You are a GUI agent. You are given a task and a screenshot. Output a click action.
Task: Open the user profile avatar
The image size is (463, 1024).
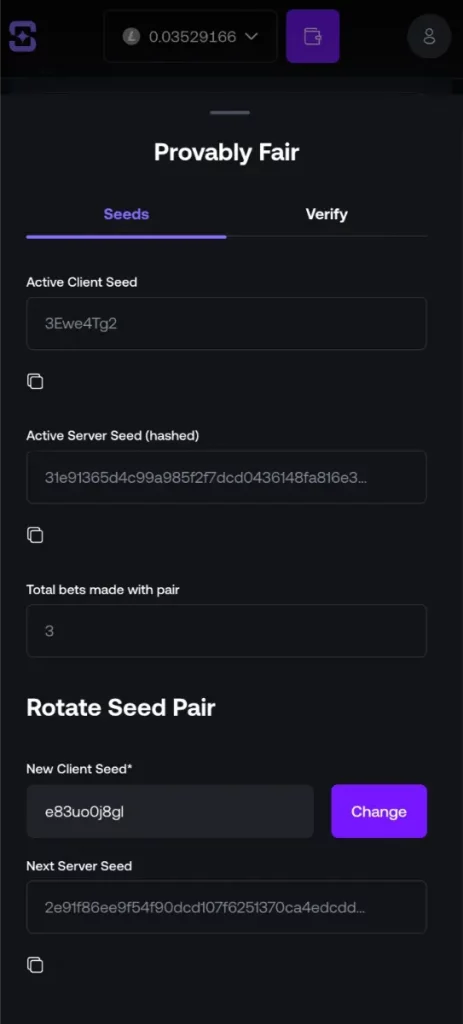click(x=429, y=36)
